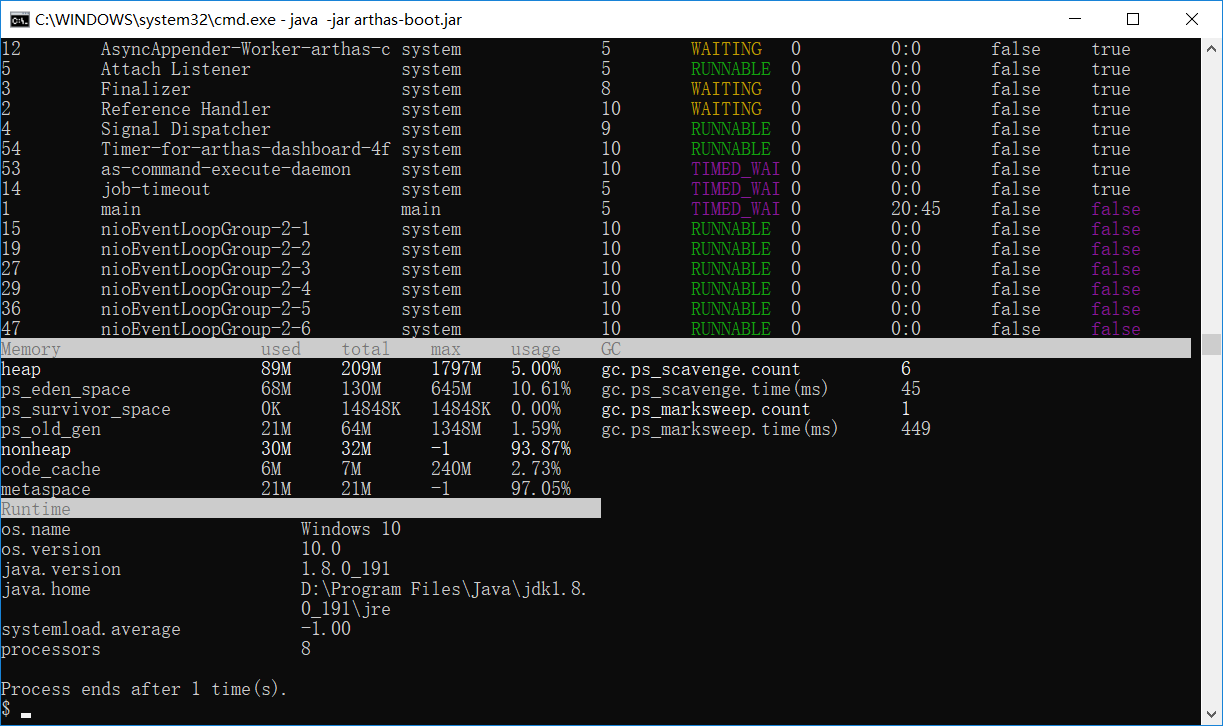
Task: Click the Memory section header
Action: coord(31,349)
